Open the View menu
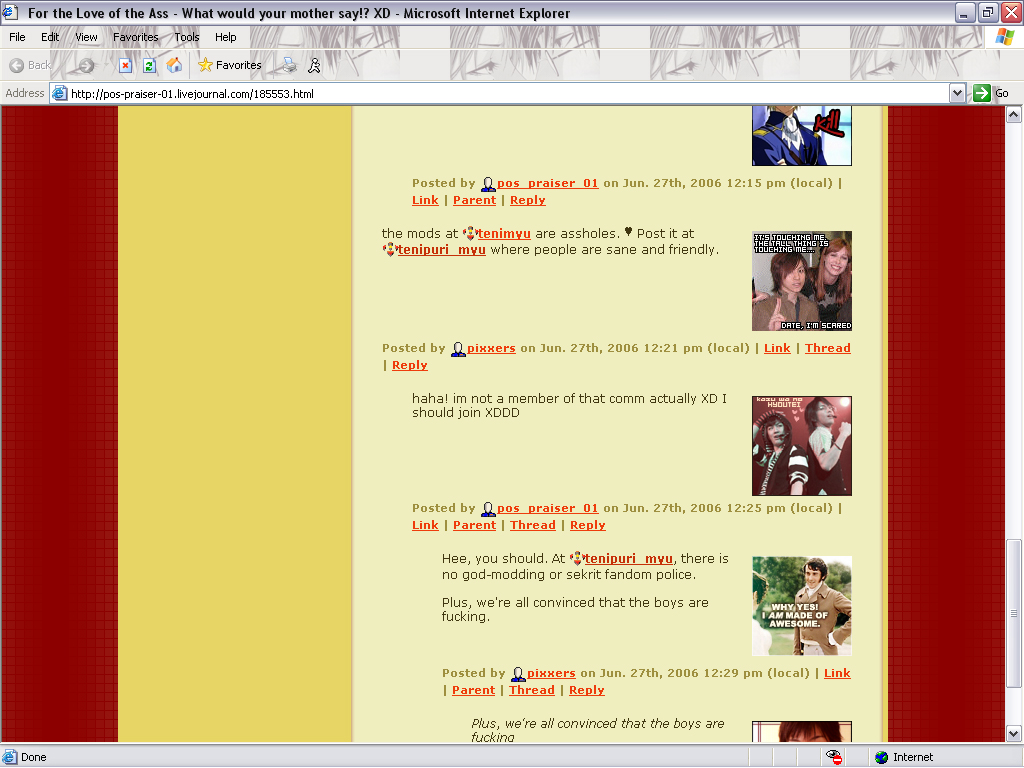Viewport: 1024px width, 768px height. (86, 37)
